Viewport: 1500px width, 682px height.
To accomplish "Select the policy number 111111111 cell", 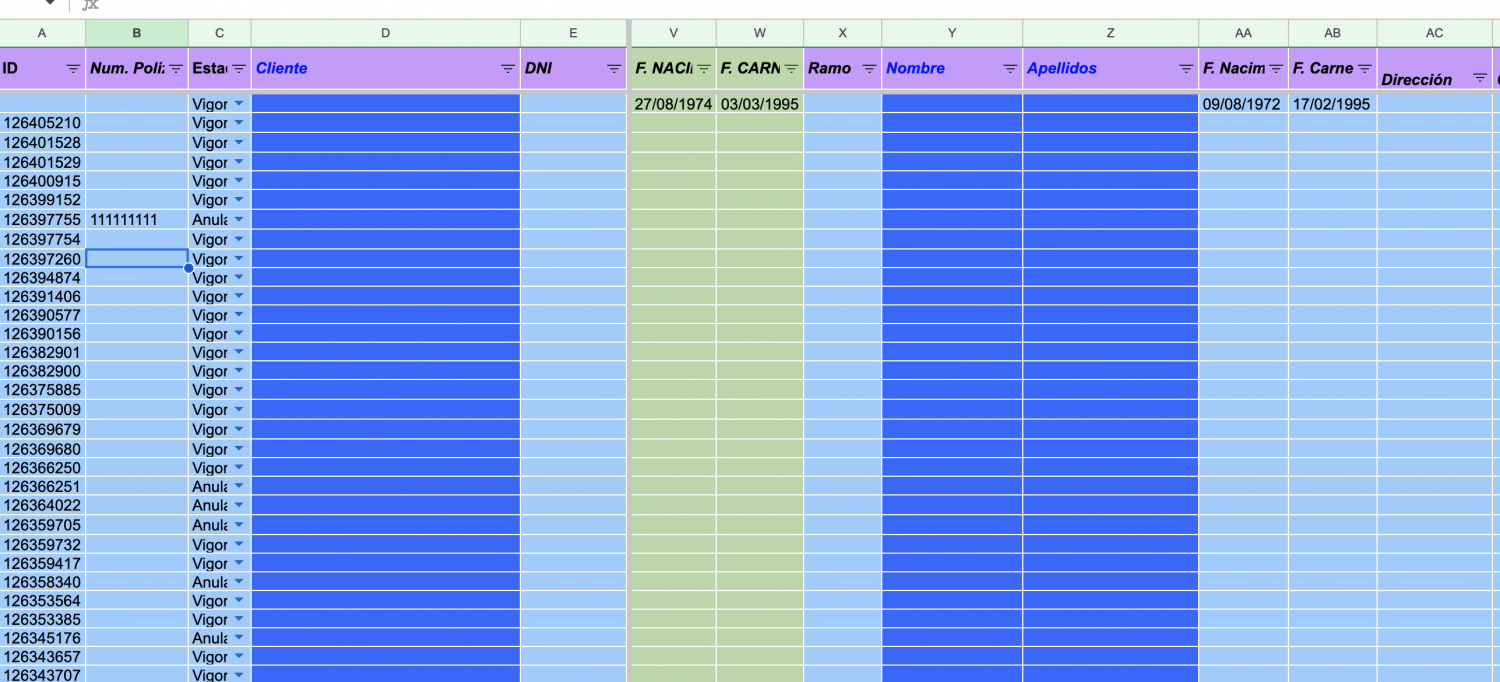I will [x=137, y=220].
